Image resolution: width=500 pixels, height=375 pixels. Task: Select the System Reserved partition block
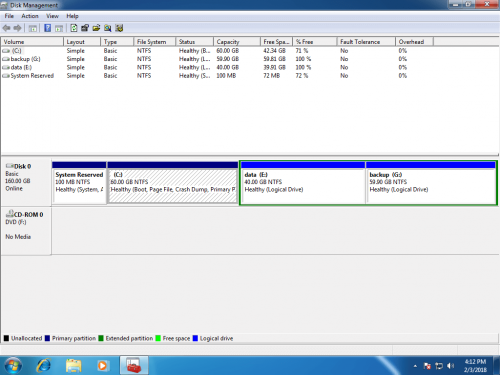pos(79,183)
